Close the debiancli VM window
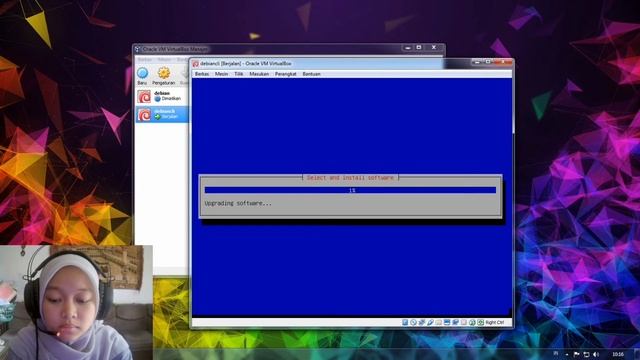 (503, 62)
